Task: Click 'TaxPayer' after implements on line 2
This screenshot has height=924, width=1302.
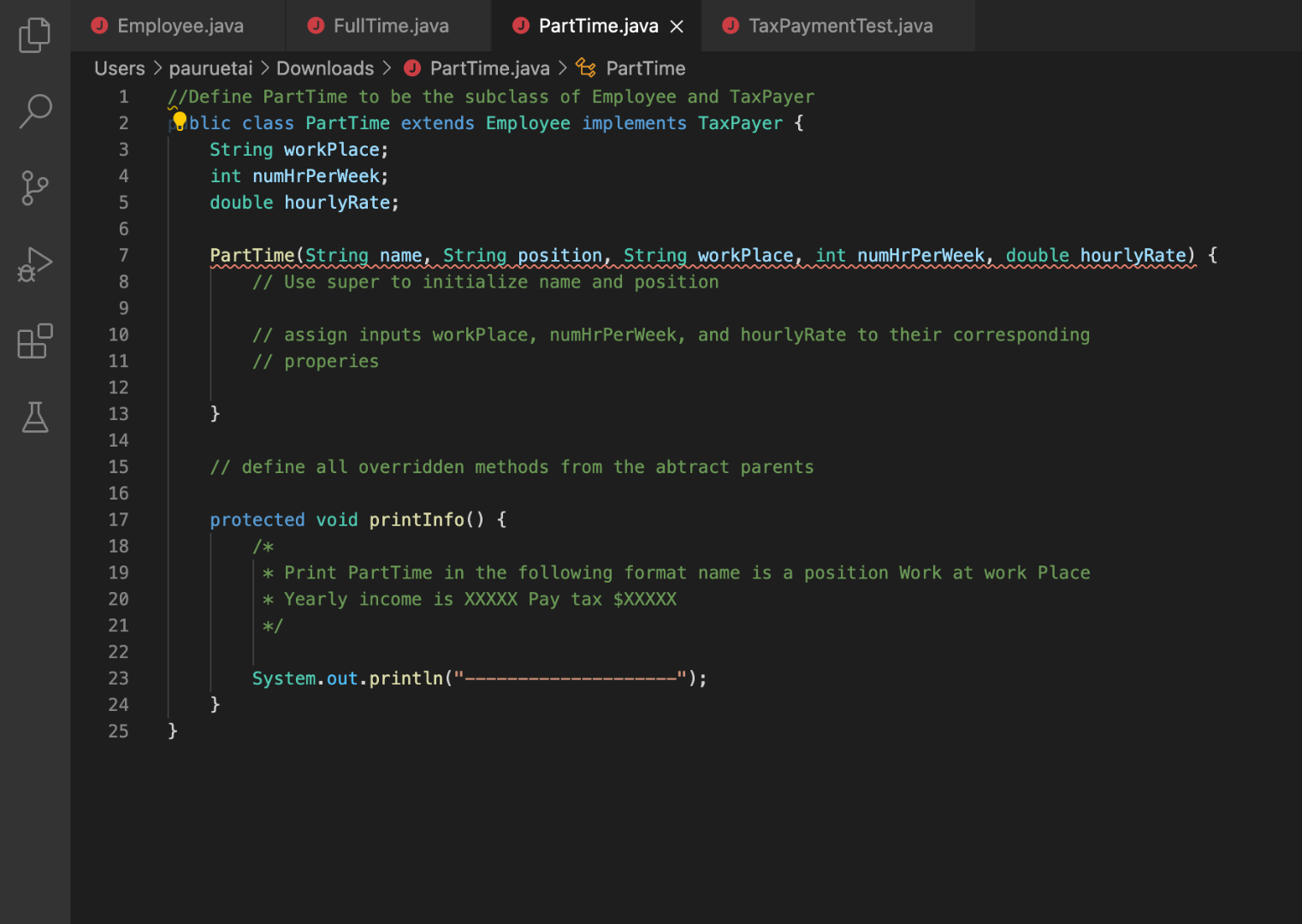Action: click(740, 123)
